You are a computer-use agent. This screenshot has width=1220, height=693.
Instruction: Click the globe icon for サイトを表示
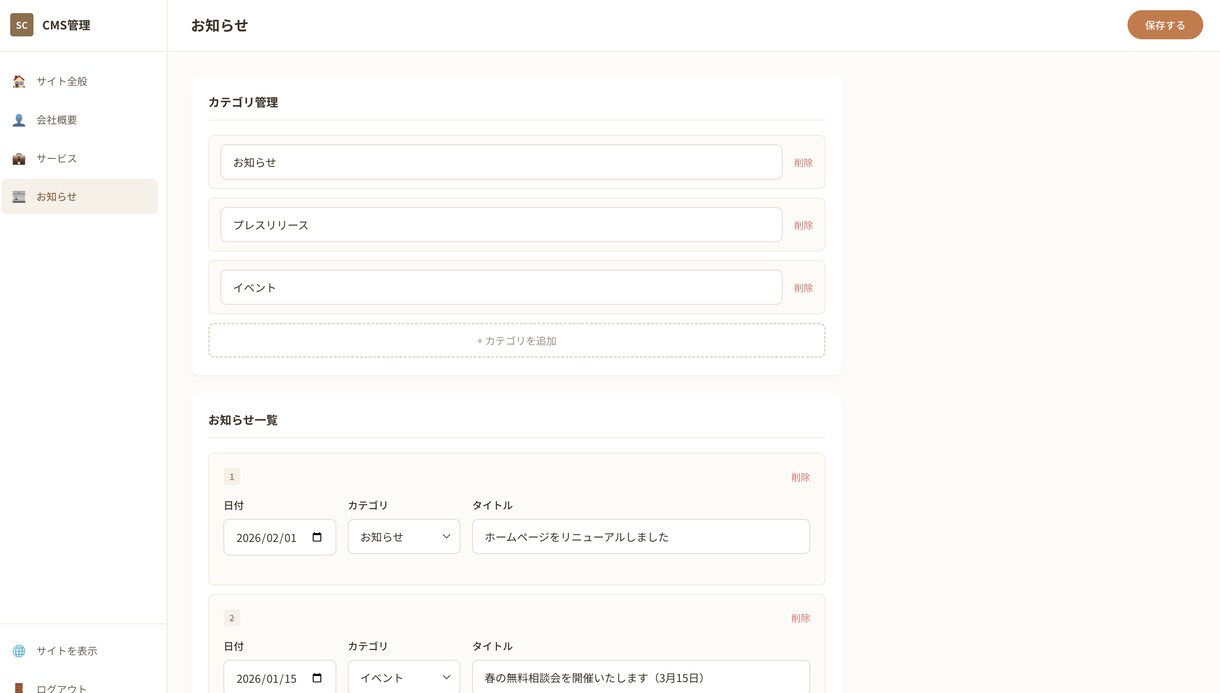(x=19, y=651)
